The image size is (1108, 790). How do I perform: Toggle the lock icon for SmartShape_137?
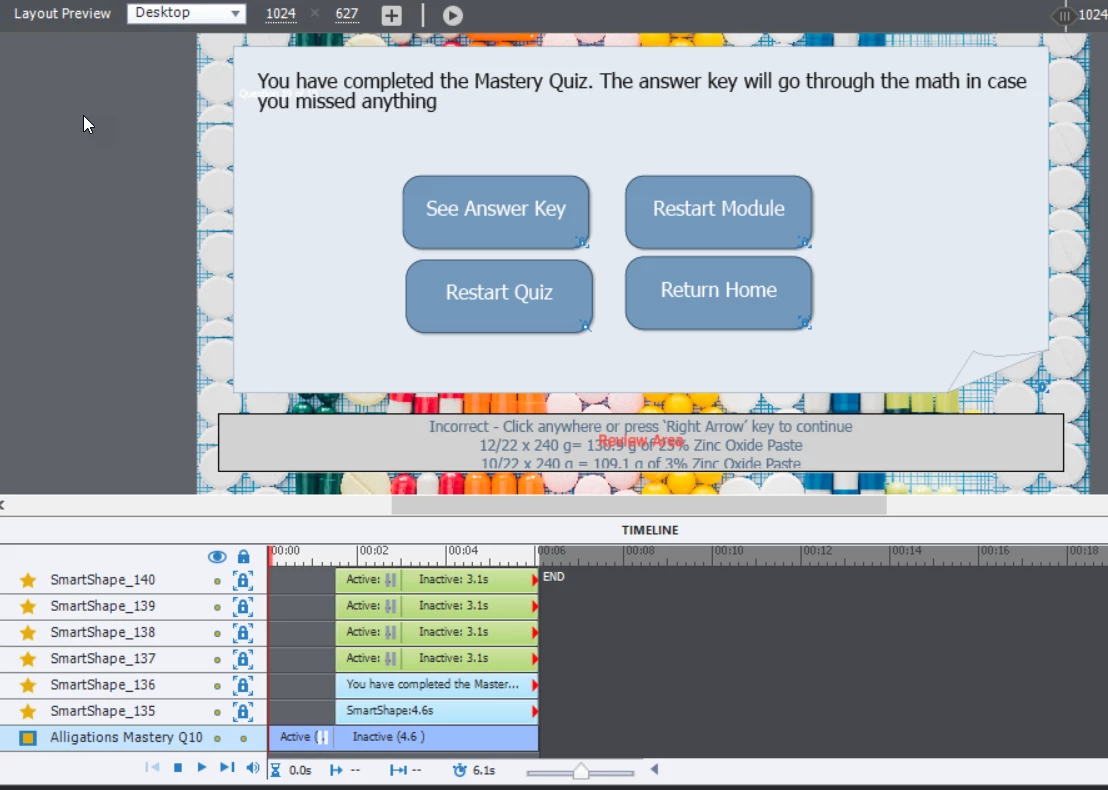(242, 659)
